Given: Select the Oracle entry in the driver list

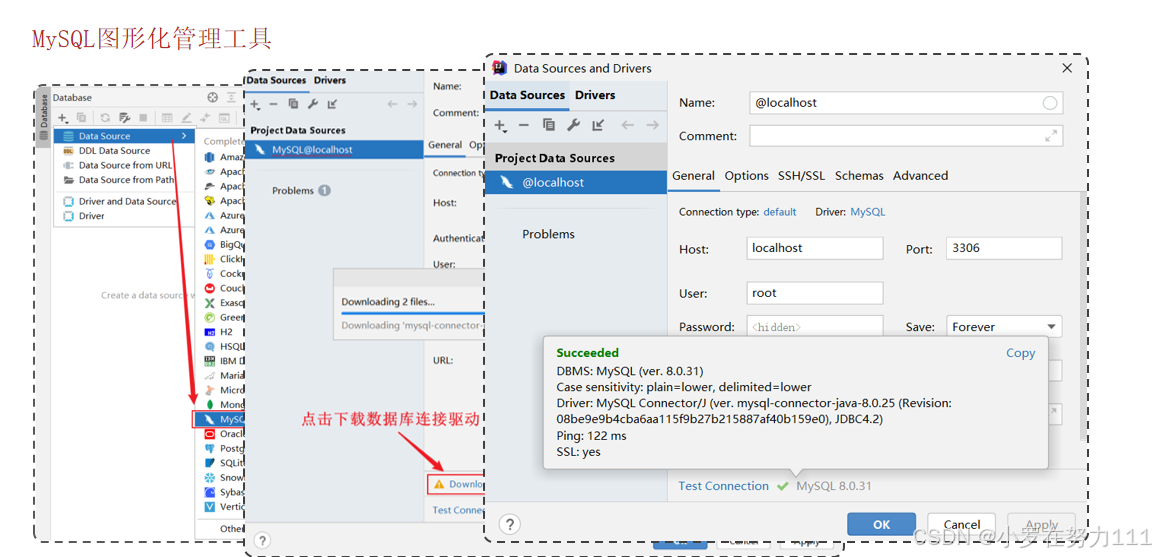Looking at the screenshot, I should [x=223, y=434].
